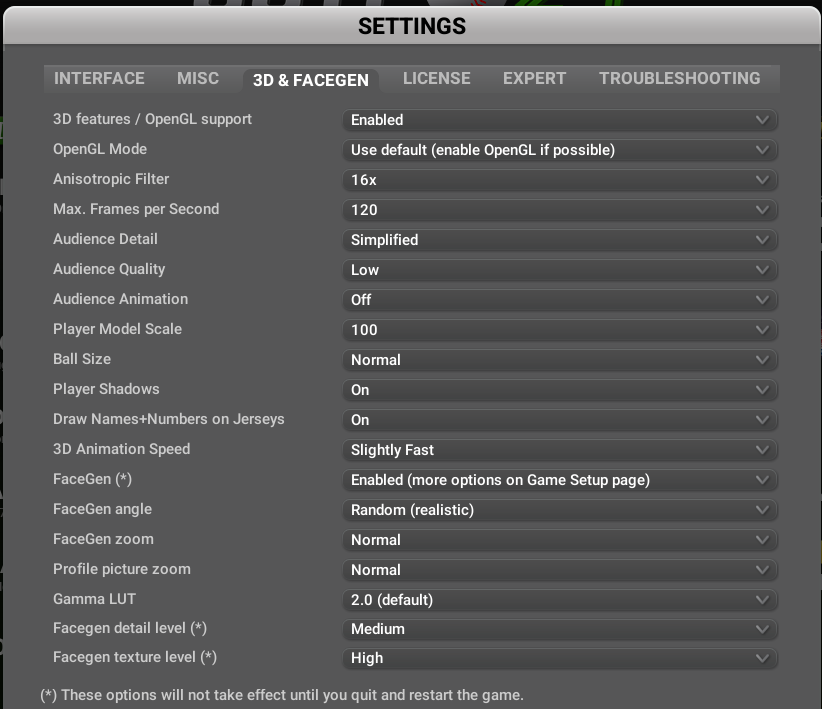Click the chevron on the FaceGen zoom row
Viewport: 822px width, 709px height.
761,540
